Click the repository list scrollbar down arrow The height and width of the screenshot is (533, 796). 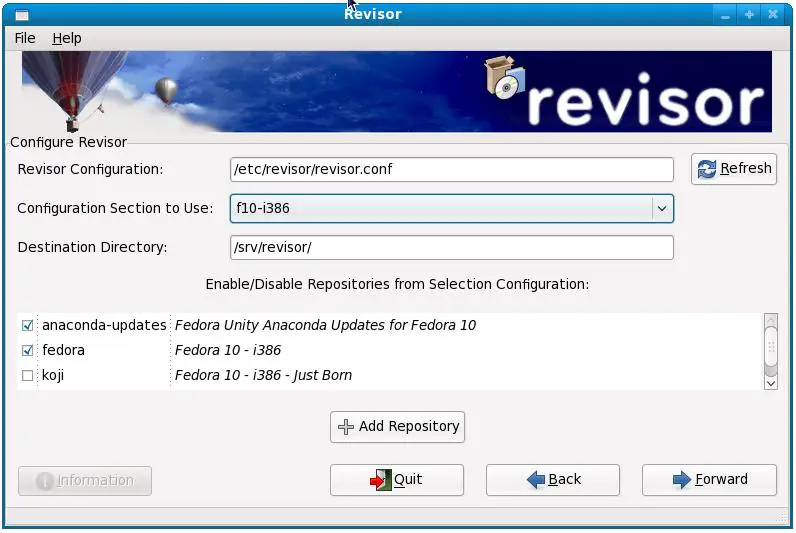[771, 383]
